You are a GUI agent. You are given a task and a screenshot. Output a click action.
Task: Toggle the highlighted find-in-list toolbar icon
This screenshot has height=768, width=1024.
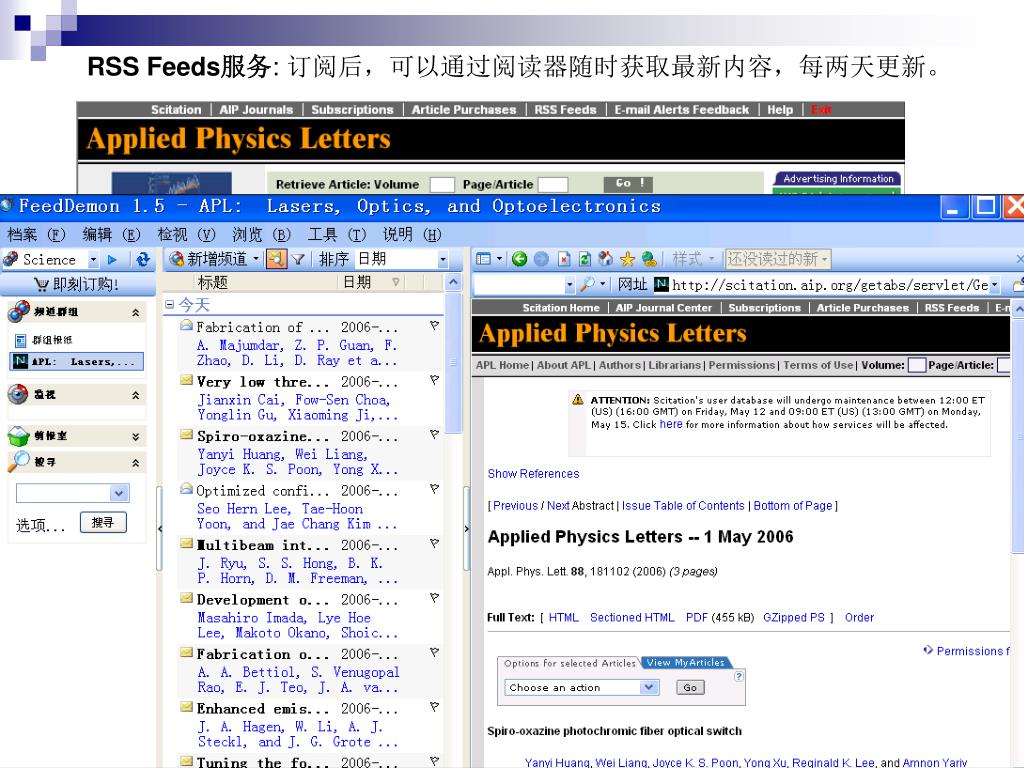click(276, 259)
